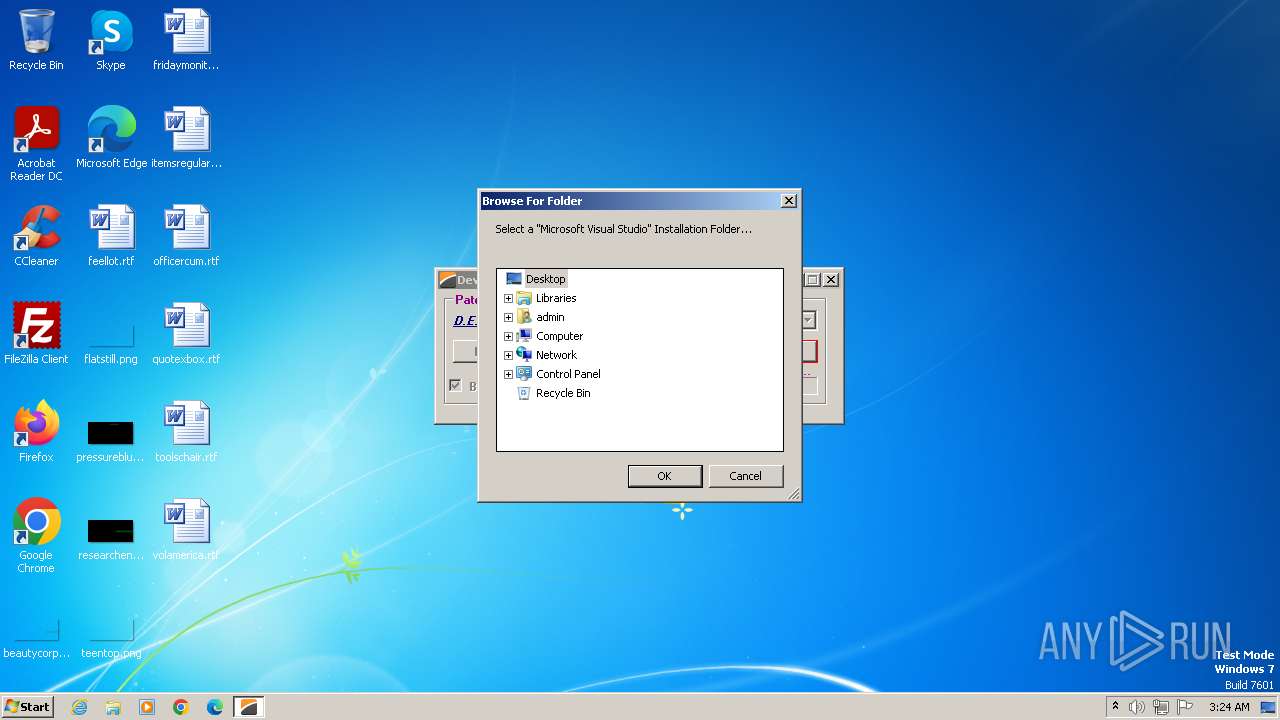Select the Microsoft Edge desktop shortcut

[111, 138]
